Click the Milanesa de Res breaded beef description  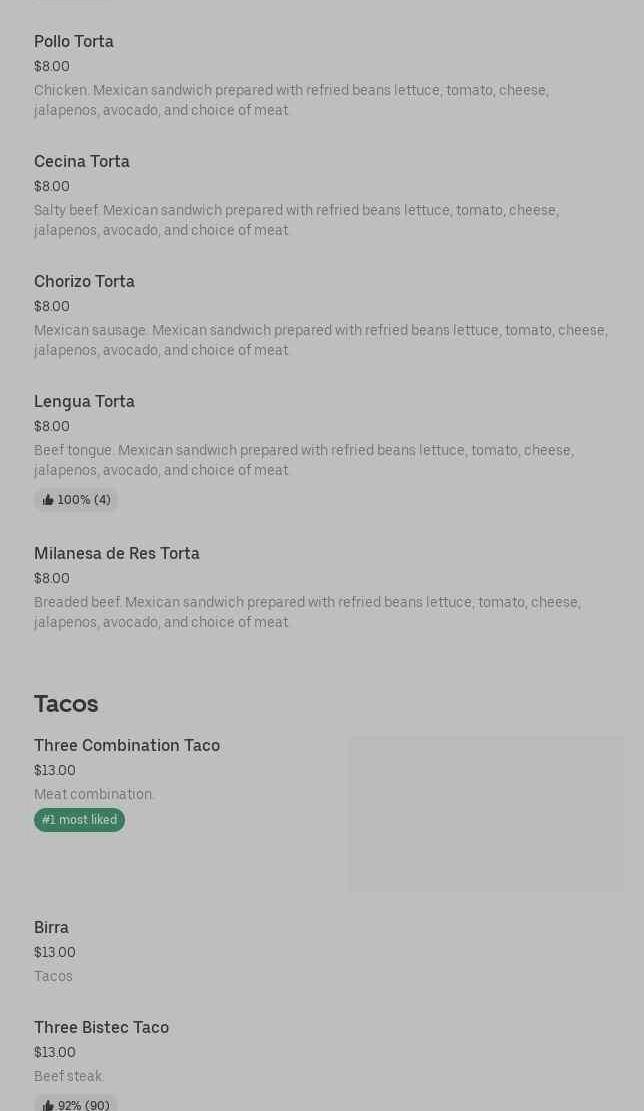point(307,612)
